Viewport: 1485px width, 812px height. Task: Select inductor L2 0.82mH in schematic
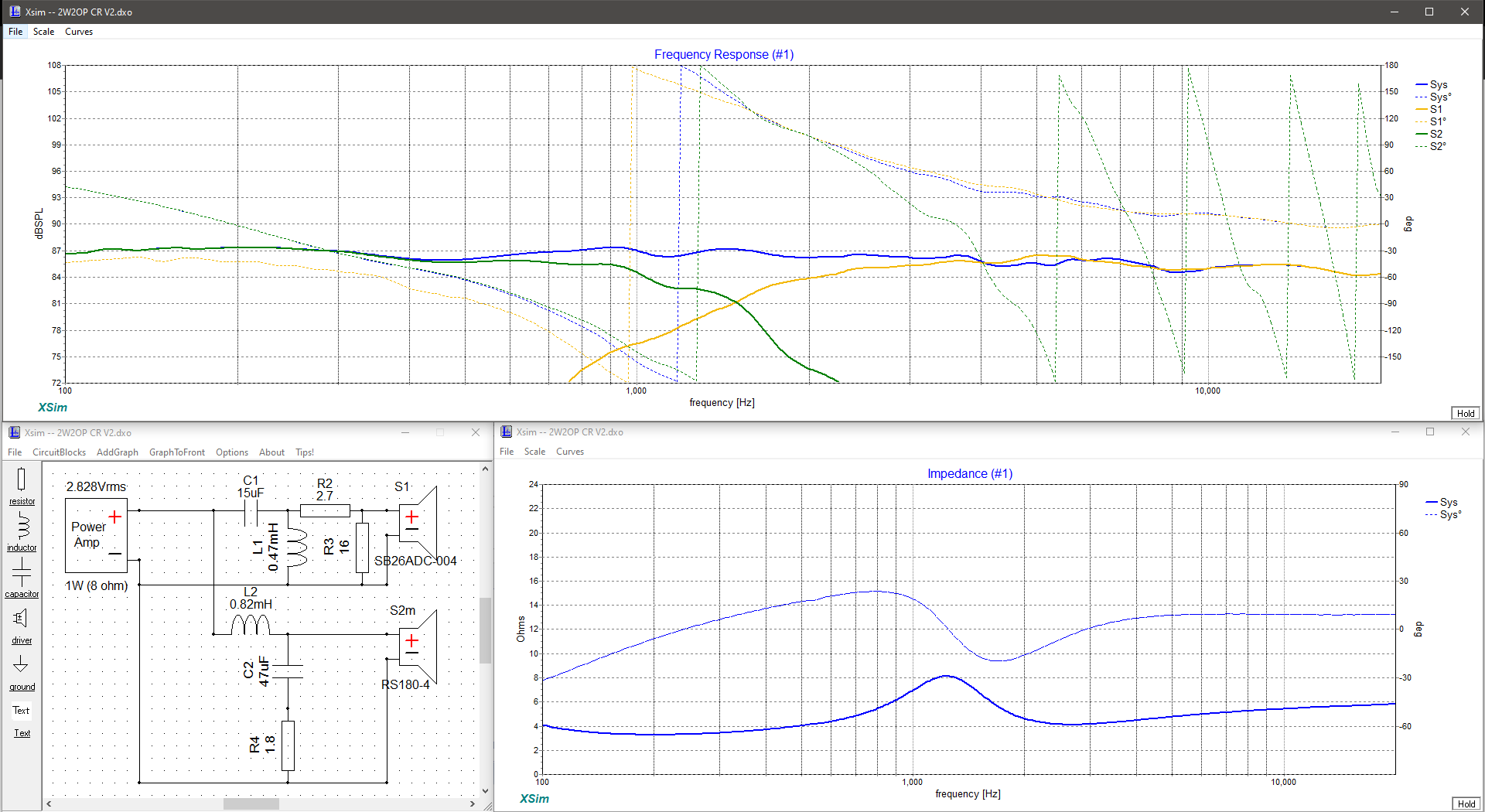[x=251, y=625]
